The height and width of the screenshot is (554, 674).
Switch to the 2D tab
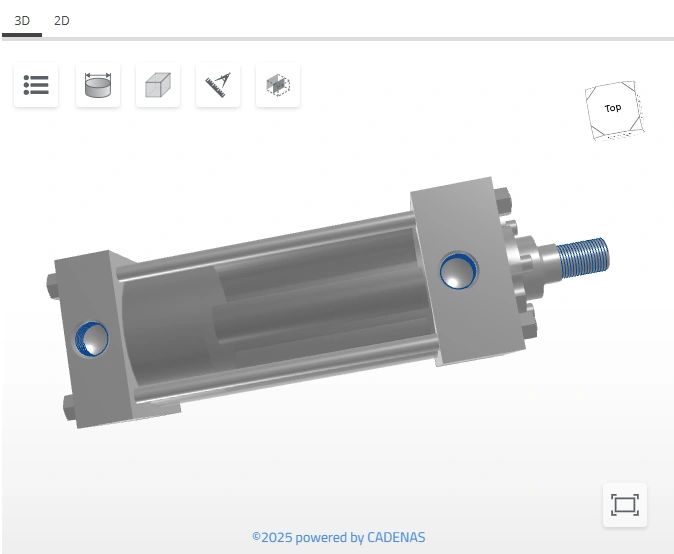tap(61, 20)
